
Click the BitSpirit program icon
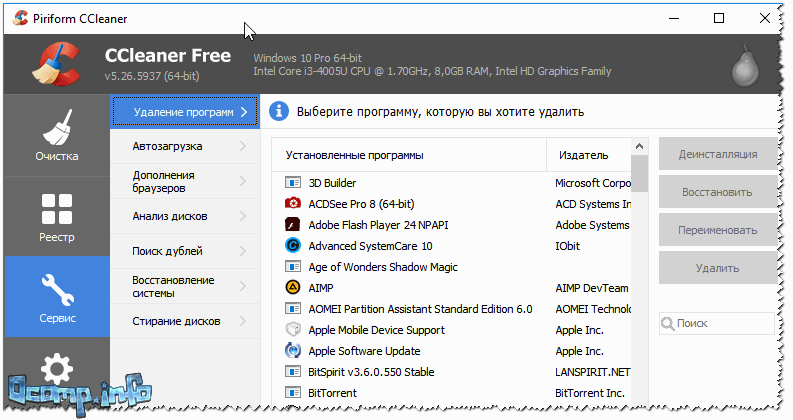point(293,371)
